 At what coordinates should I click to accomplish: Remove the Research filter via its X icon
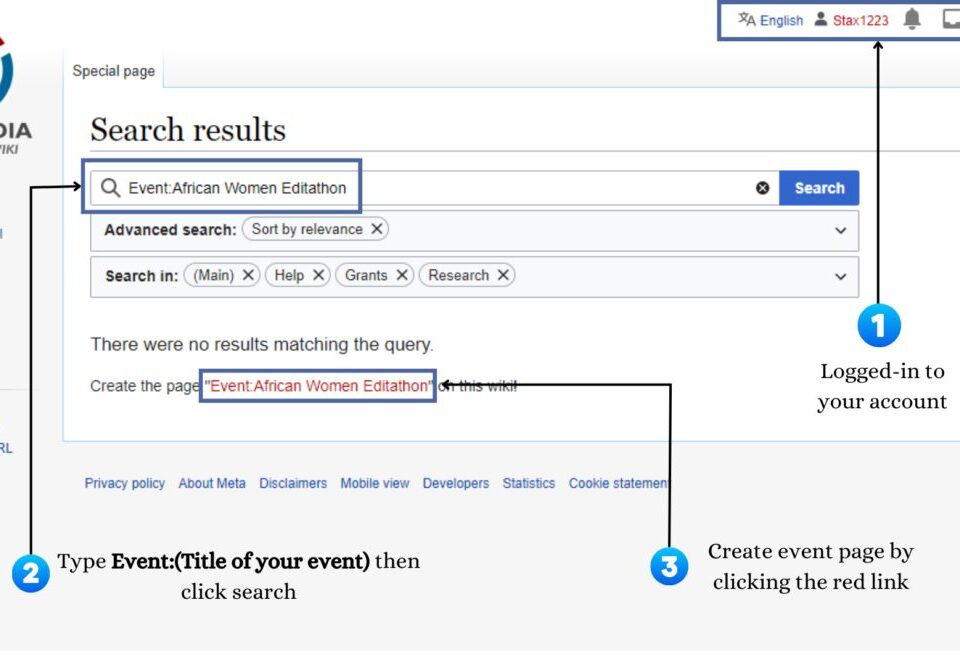pyautogui.click(x=503, y=275)
